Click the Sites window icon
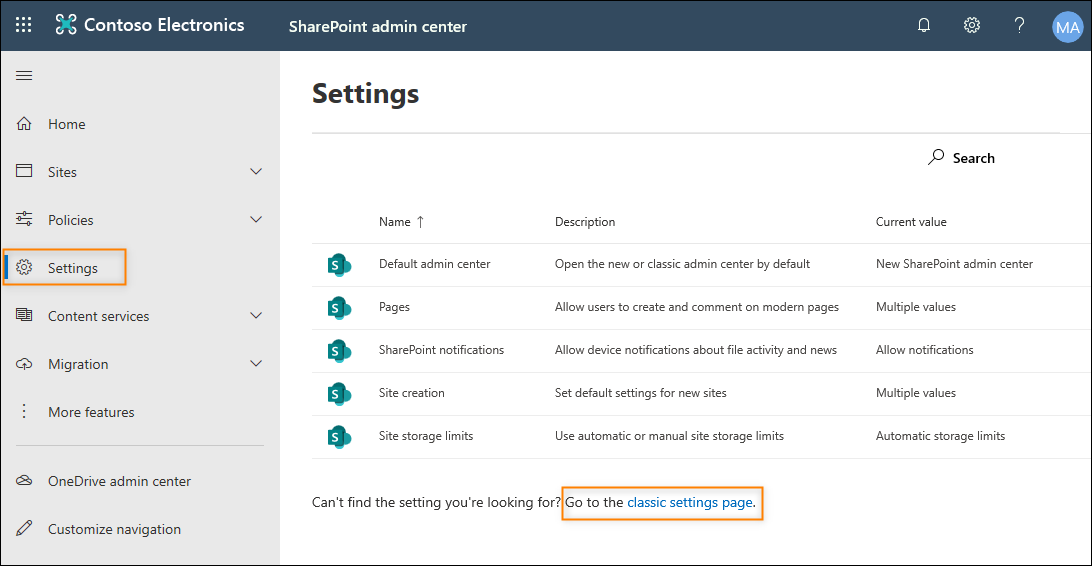Image resolution: width=1092 pixels, height=566 pixels. pyautogui.click(x=24, y=171)
